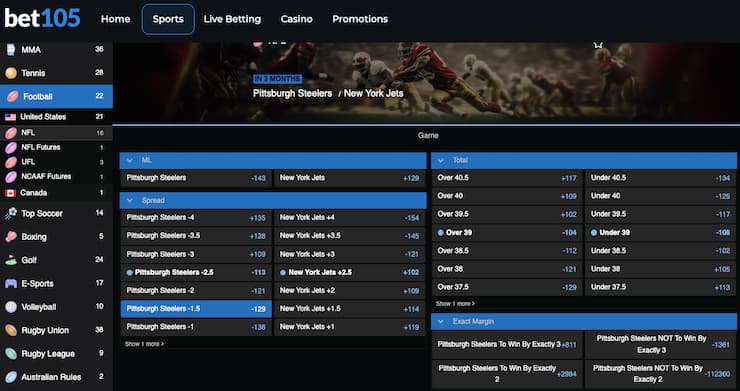Viewport: 740px width, 391px height.
Task: Bet Pittsburgh Steelers -1 at -136
Action: point(196,327)
